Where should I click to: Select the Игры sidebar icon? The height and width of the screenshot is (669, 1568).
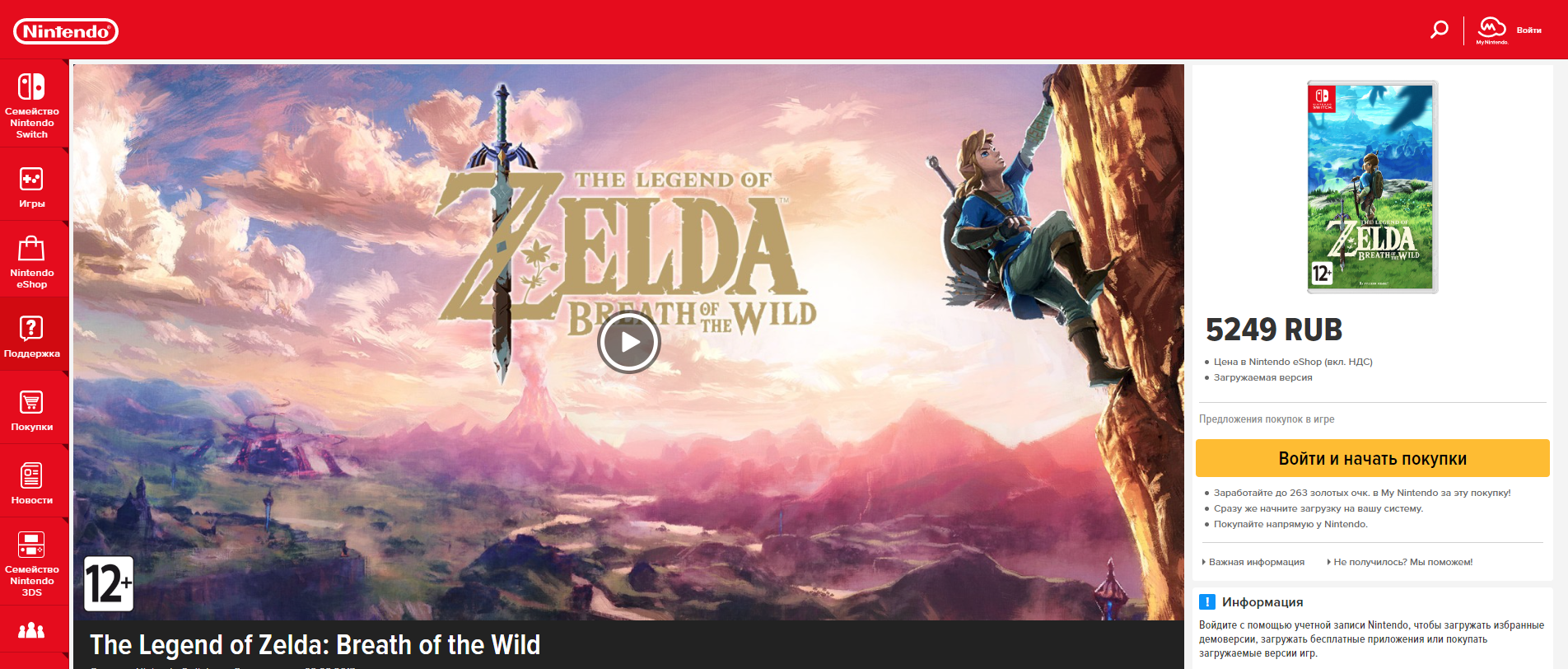31,179
